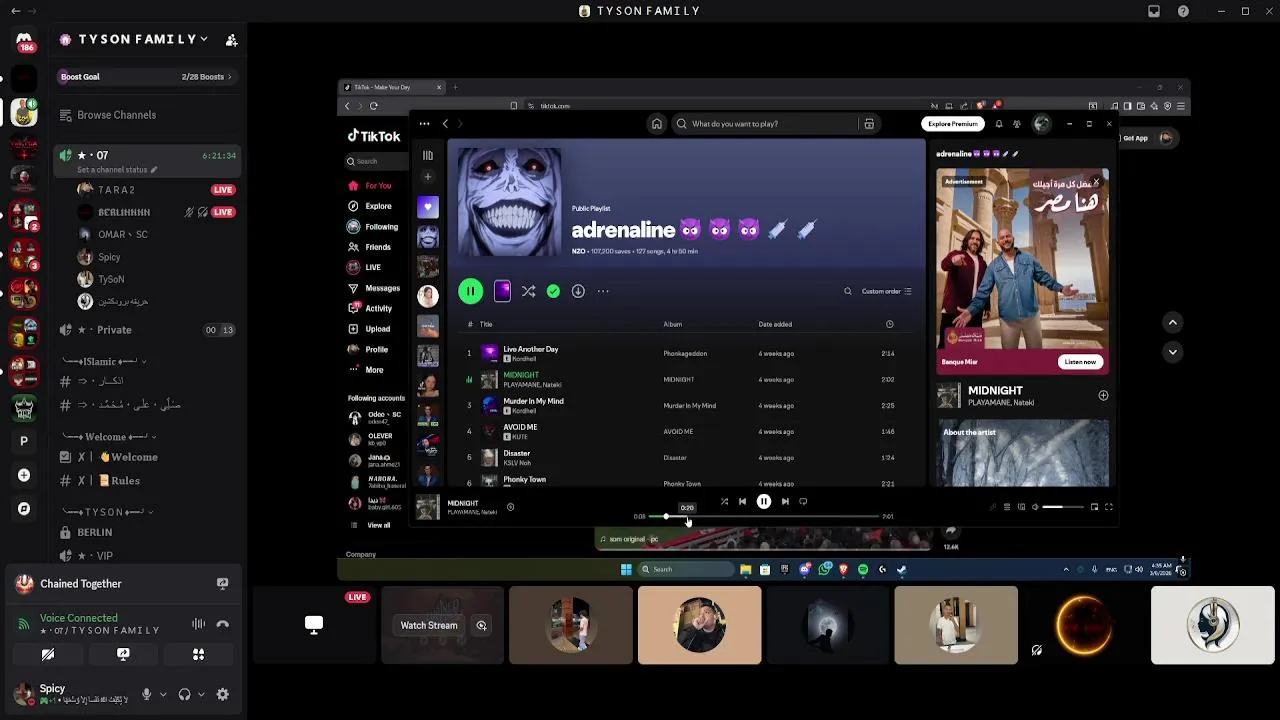Mute the Discord microphone
The image size is (1280, 720).
[x=146, y=694]
